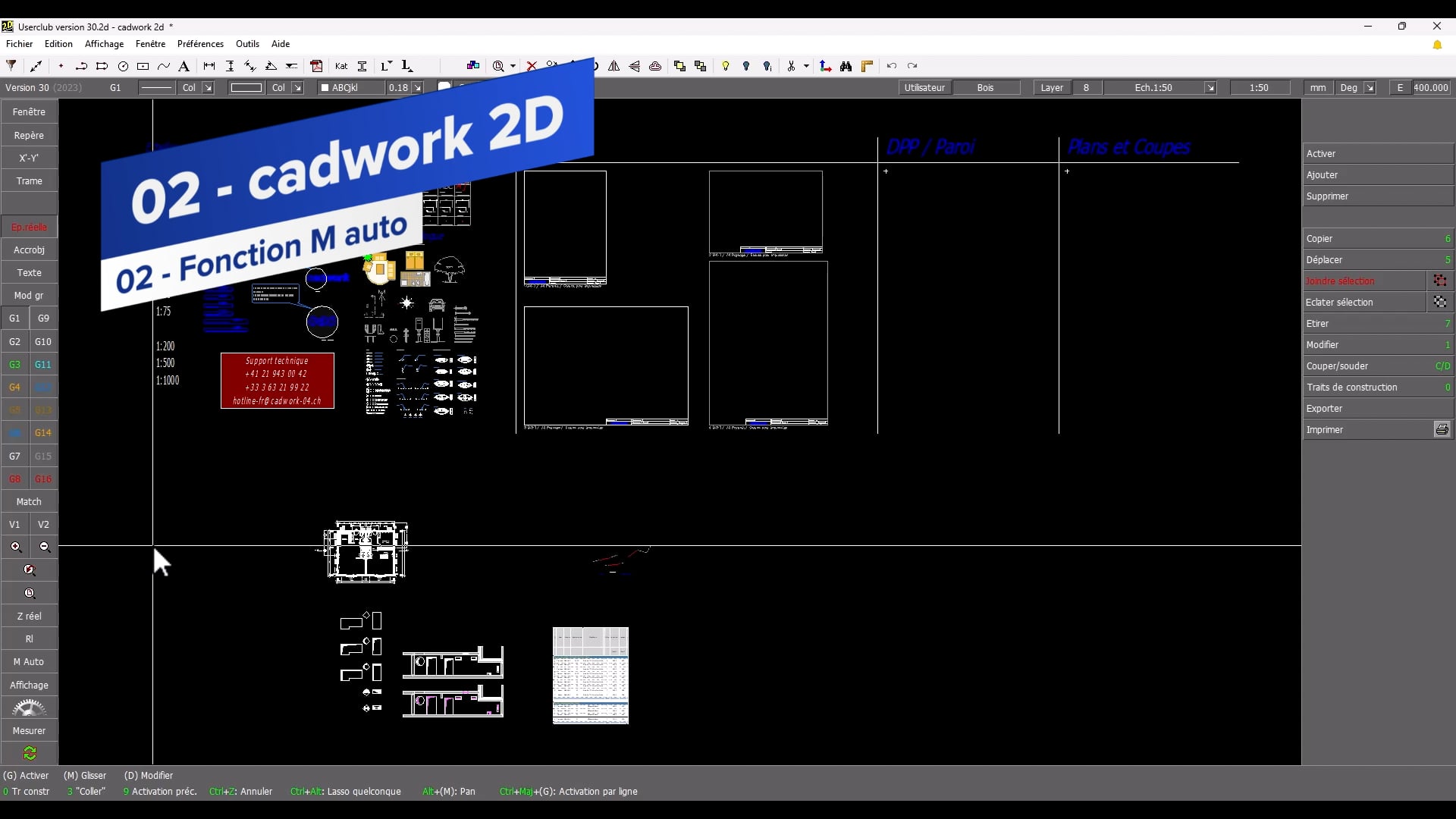Click the Couper/souder button
This screenshot has width=1456, height=819.
click(1378, 366)
